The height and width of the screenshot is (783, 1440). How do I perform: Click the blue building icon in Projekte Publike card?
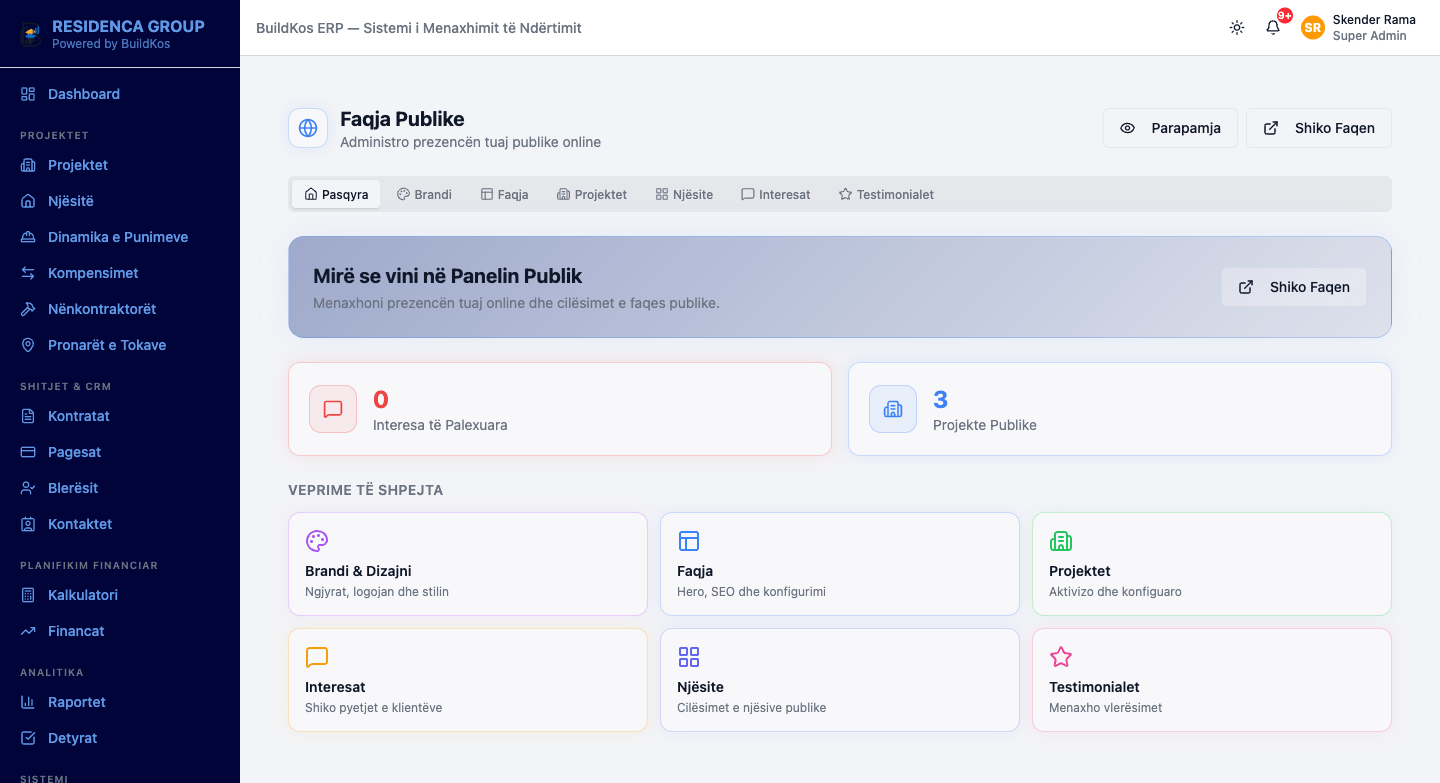tap(893, 409)
